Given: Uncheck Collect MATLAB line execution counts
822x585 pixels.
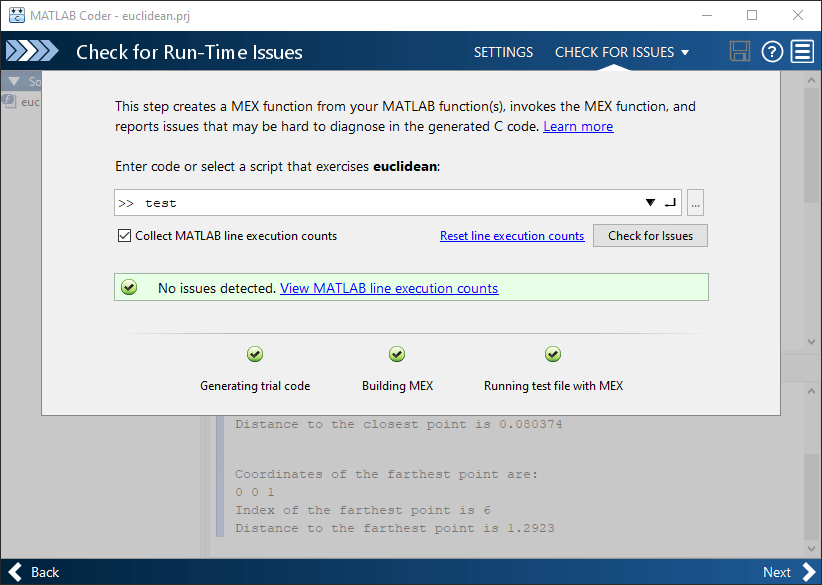Looking at the screenshot, I should click(x=124, y=235).
